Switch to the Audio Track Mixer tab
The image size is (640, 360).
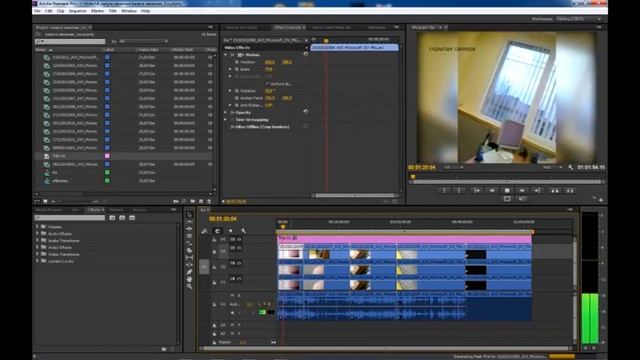tap(331, 27)
